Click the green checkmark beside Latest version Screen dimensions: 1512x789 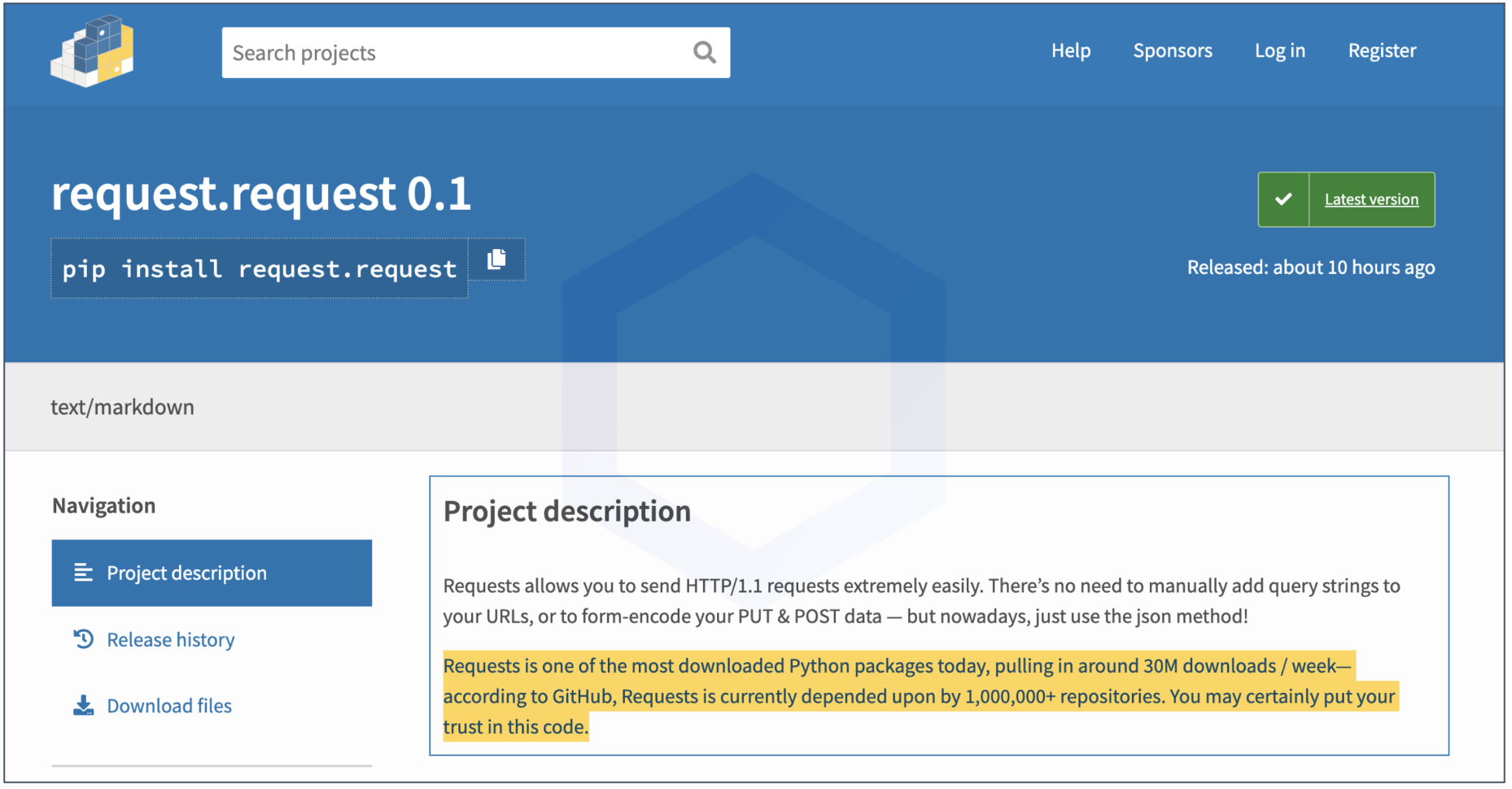(x=1283, y=199)
